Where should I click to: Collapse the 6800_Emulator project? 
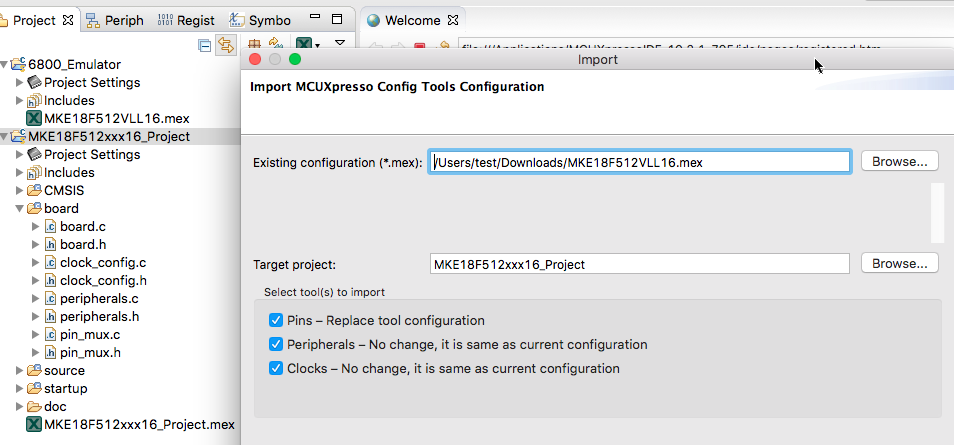(5, 65)
